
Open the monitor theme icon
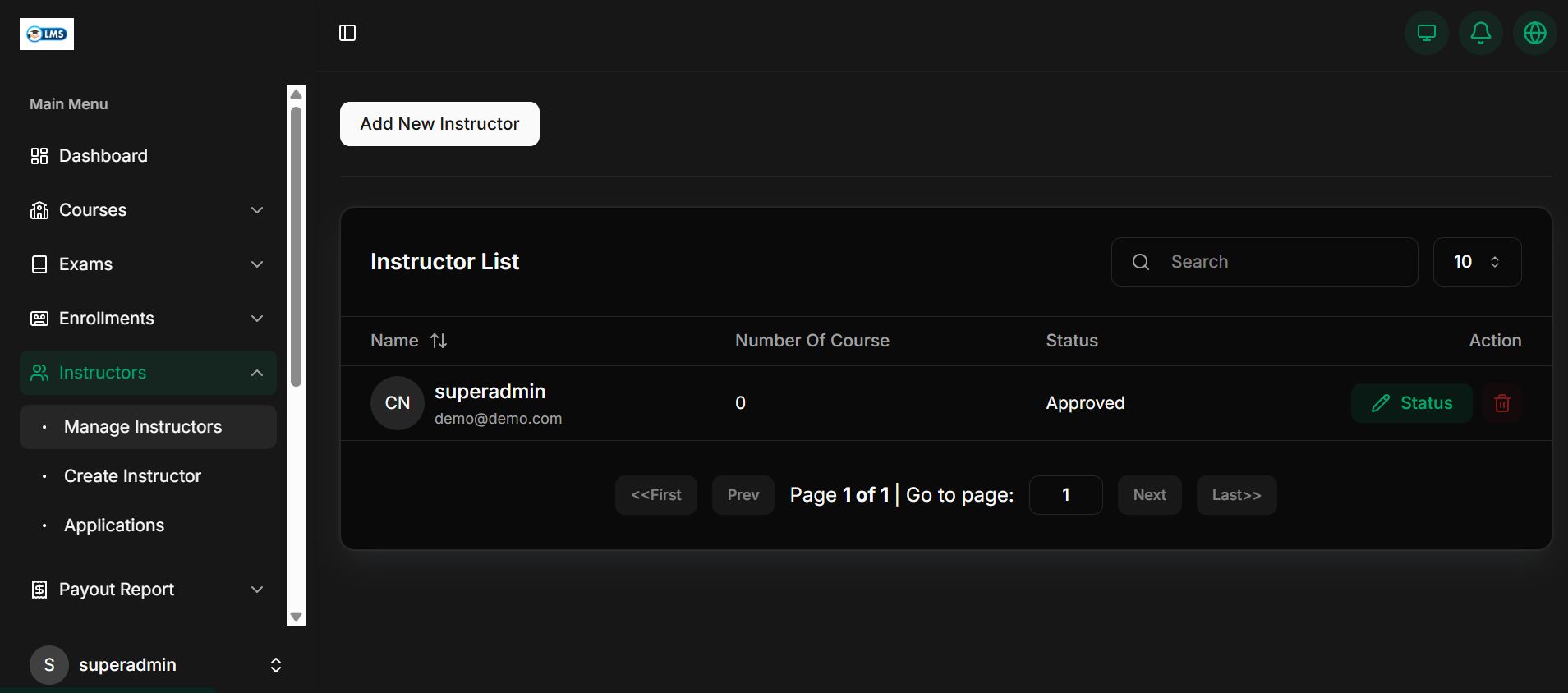tap(1427, 33)
